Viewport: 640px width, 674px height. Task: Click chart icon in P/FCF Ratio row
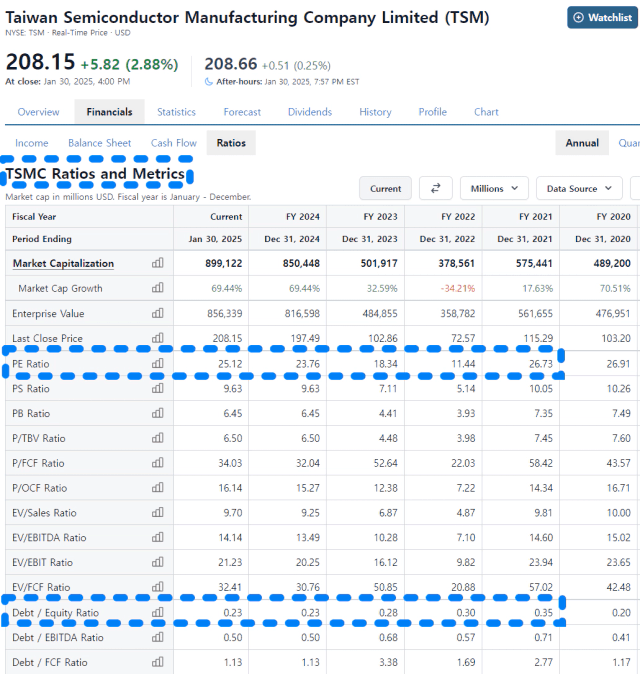(157, 463)
